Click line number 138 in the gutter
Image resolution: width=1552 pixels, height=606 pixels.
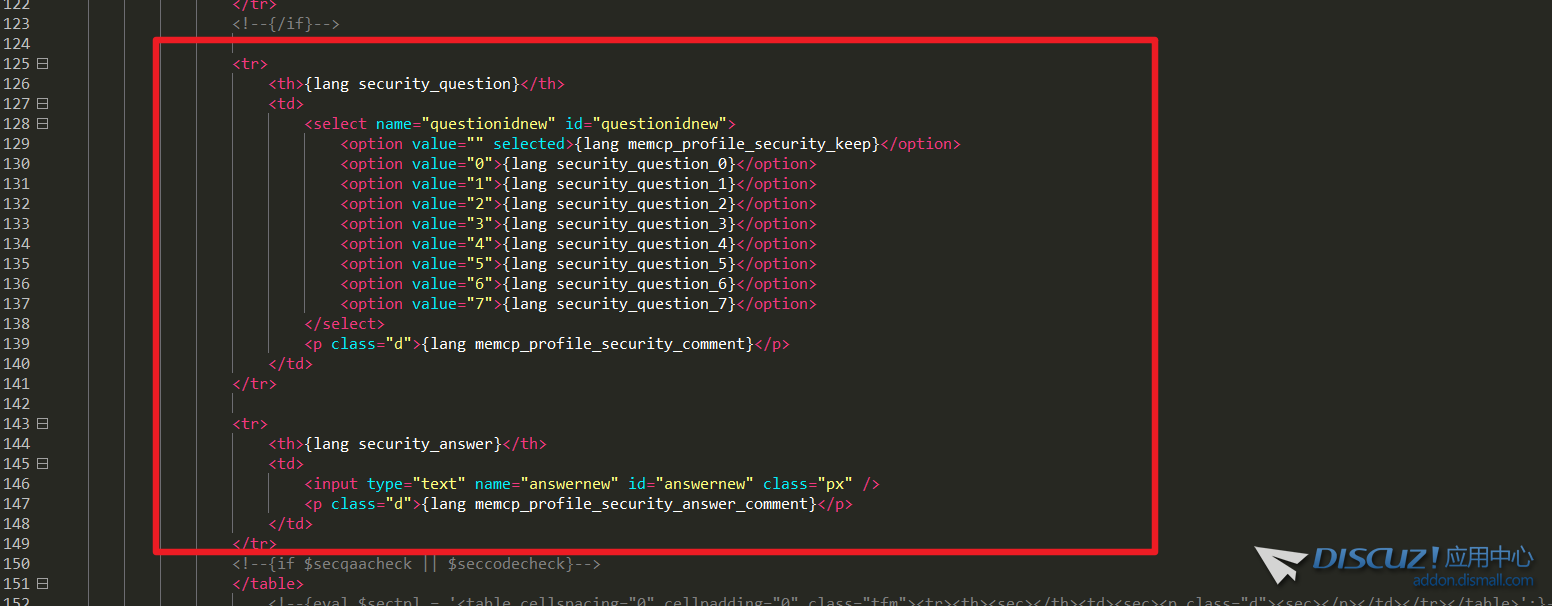coord(17,324)
